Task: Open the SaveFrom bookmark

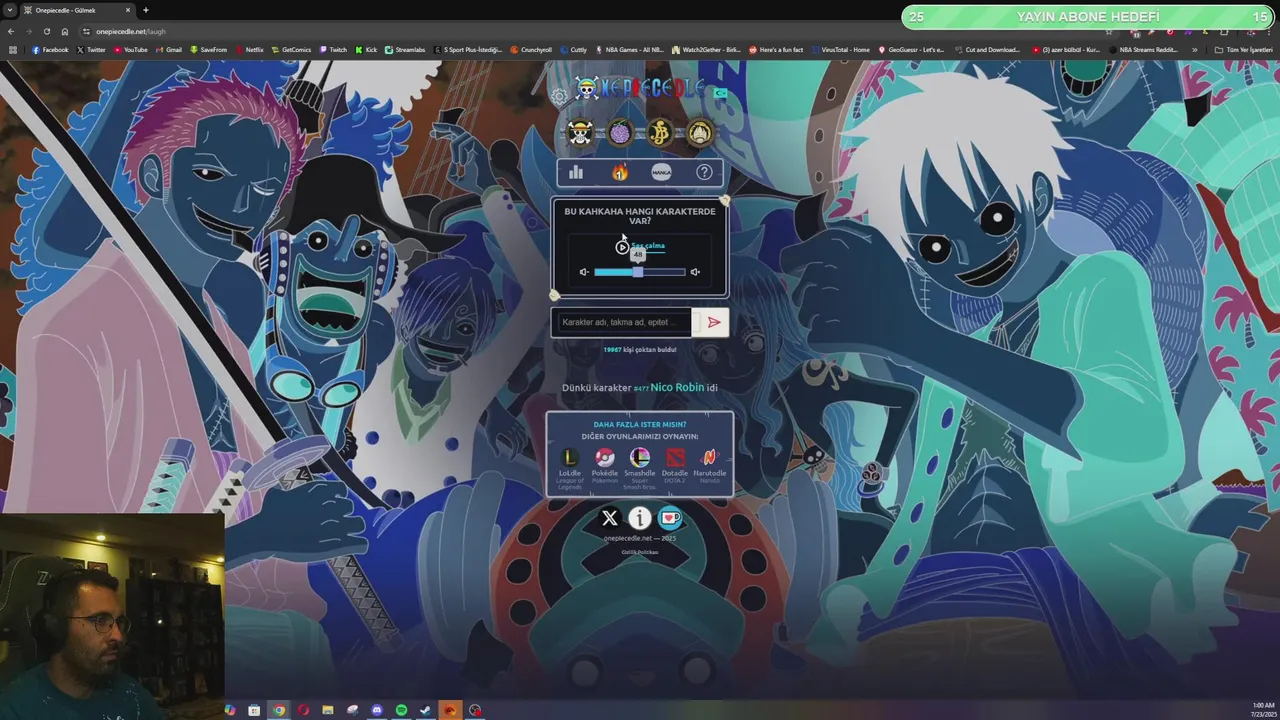Action: point(209,49)
